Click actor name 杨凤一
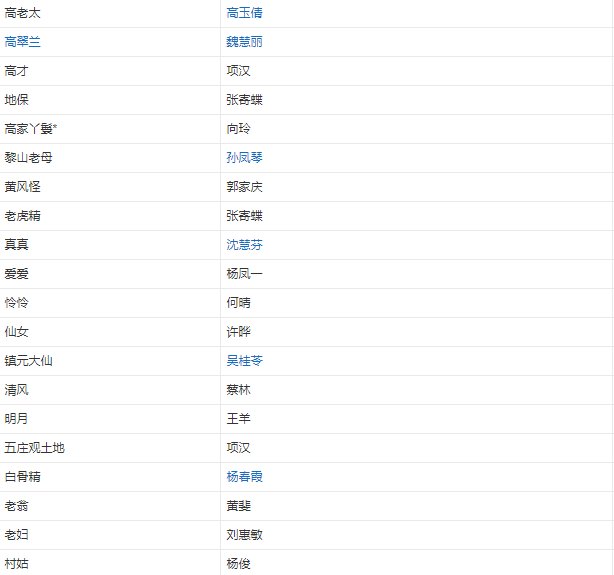 click(x=245, y=274)
